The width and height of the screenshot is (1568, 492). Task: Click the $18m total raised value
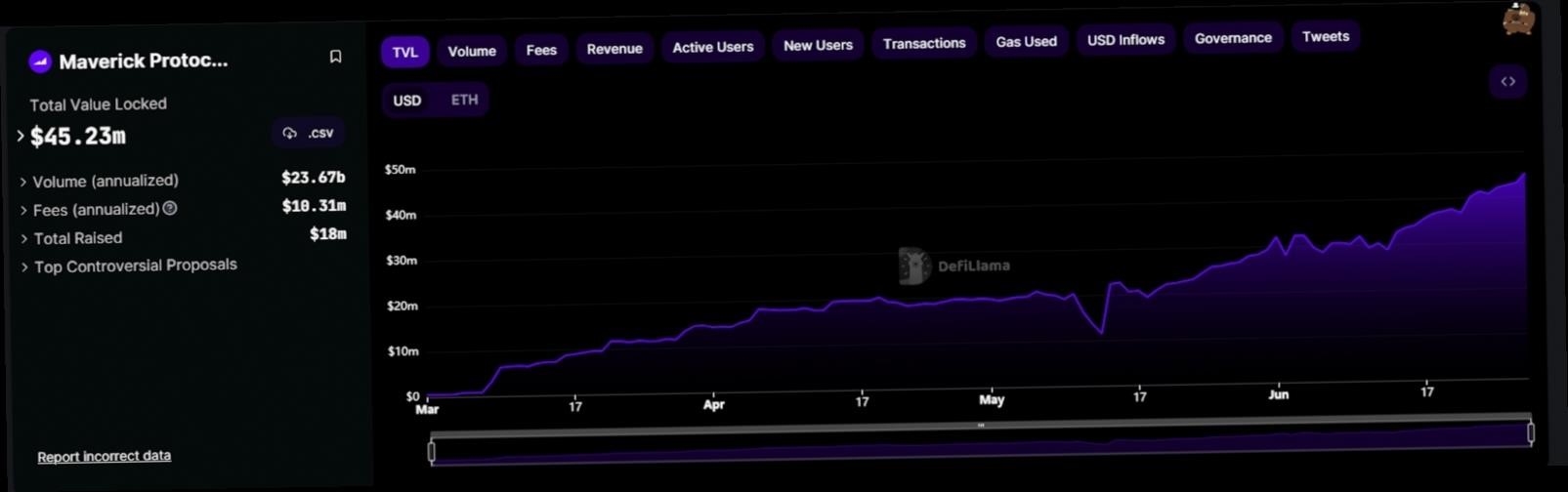[x=328, y=234]
